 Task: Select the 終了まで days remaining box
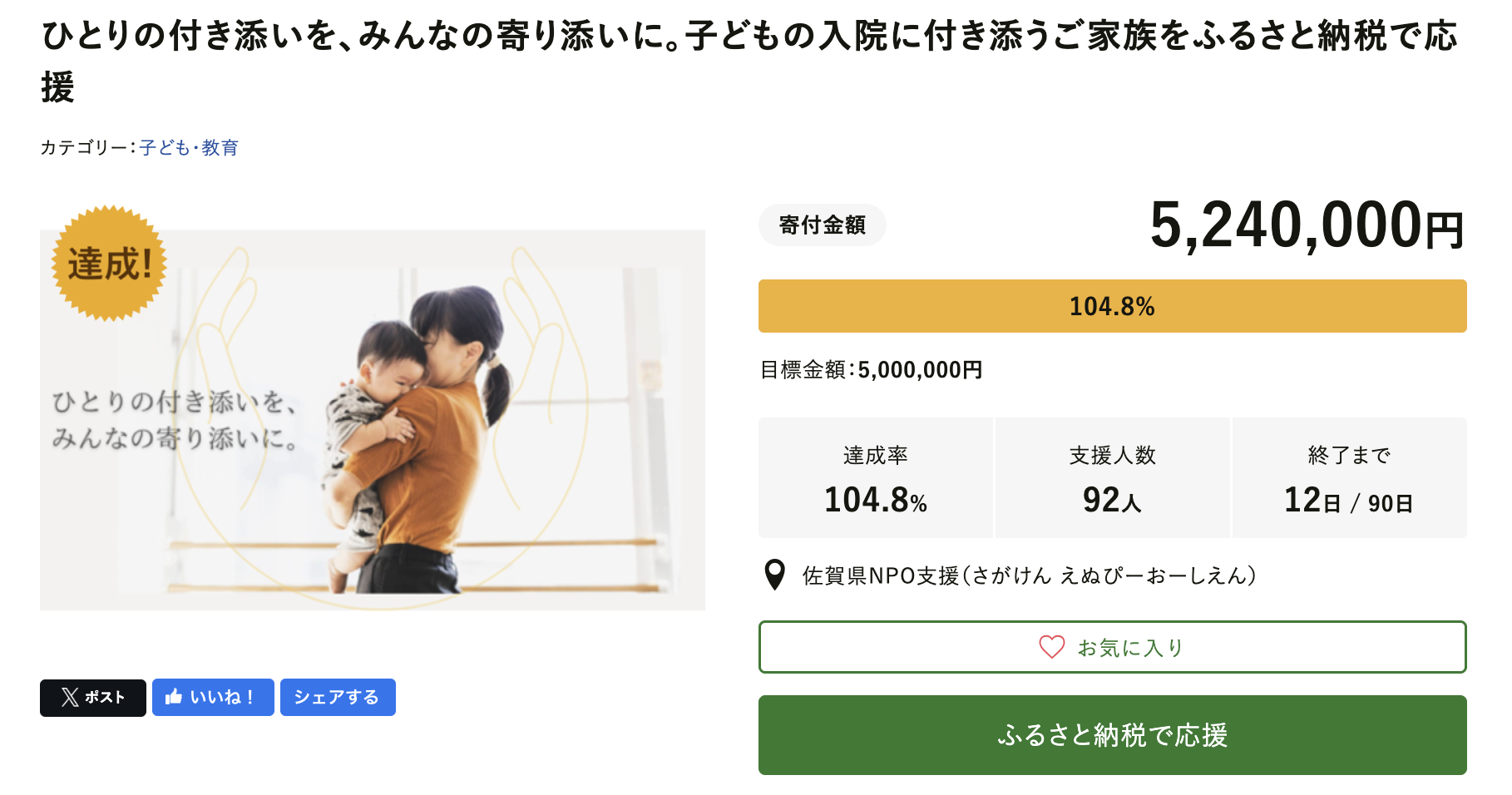[x=1349, y=478]
